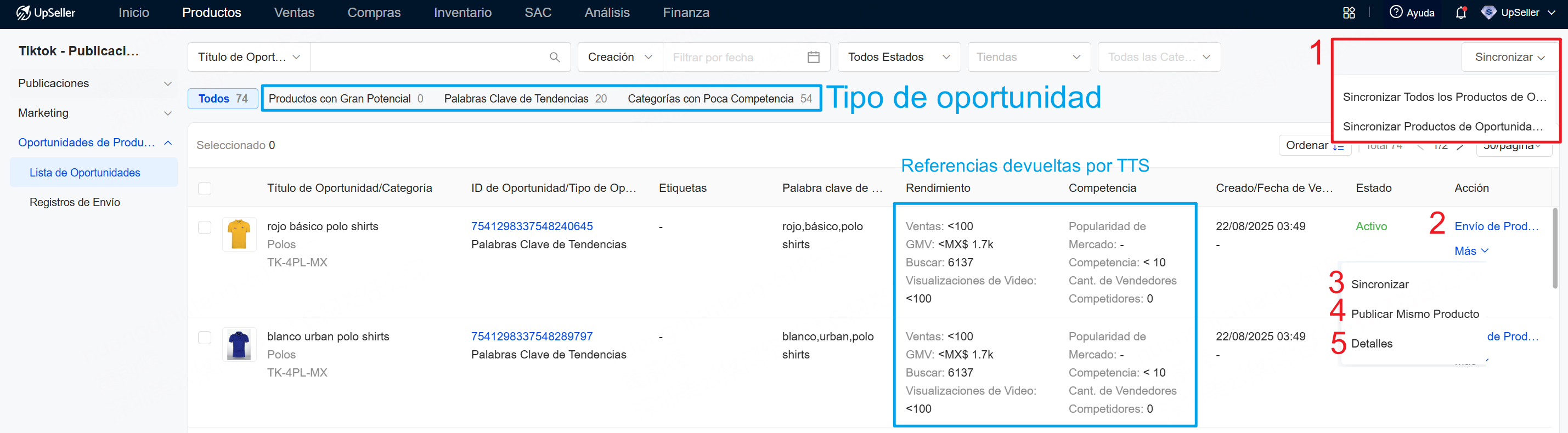Open the Compras menu
Image resolution: width=1568 pixels, height=433 pixels.
[374, 13]
